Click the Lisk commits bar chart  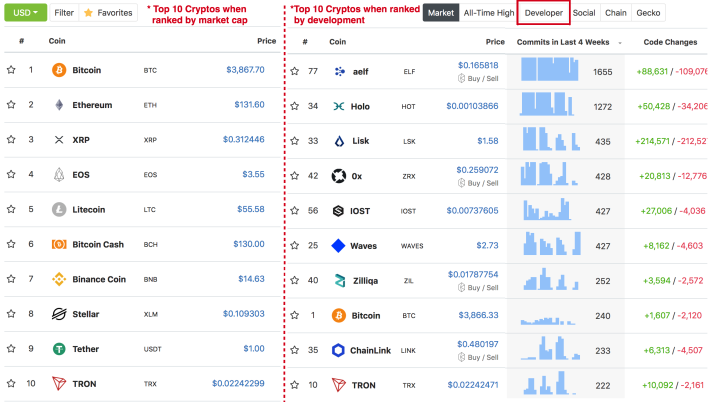551,139
